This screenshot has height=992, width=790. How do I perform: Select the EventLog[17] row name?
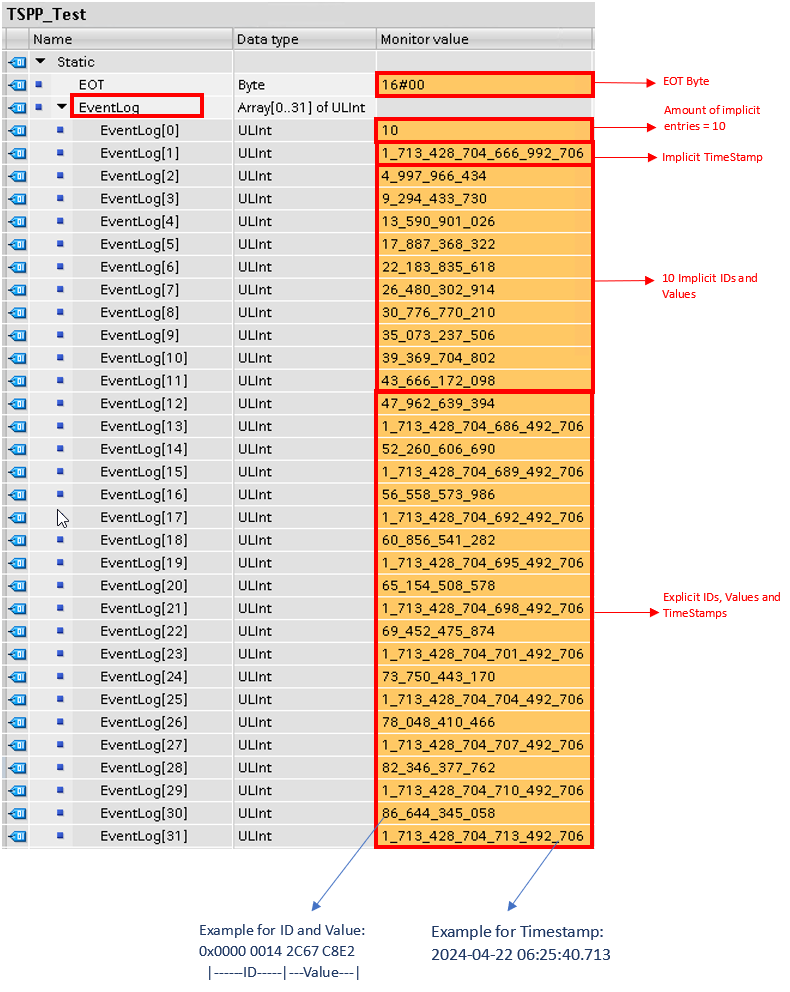pos(144,518)
